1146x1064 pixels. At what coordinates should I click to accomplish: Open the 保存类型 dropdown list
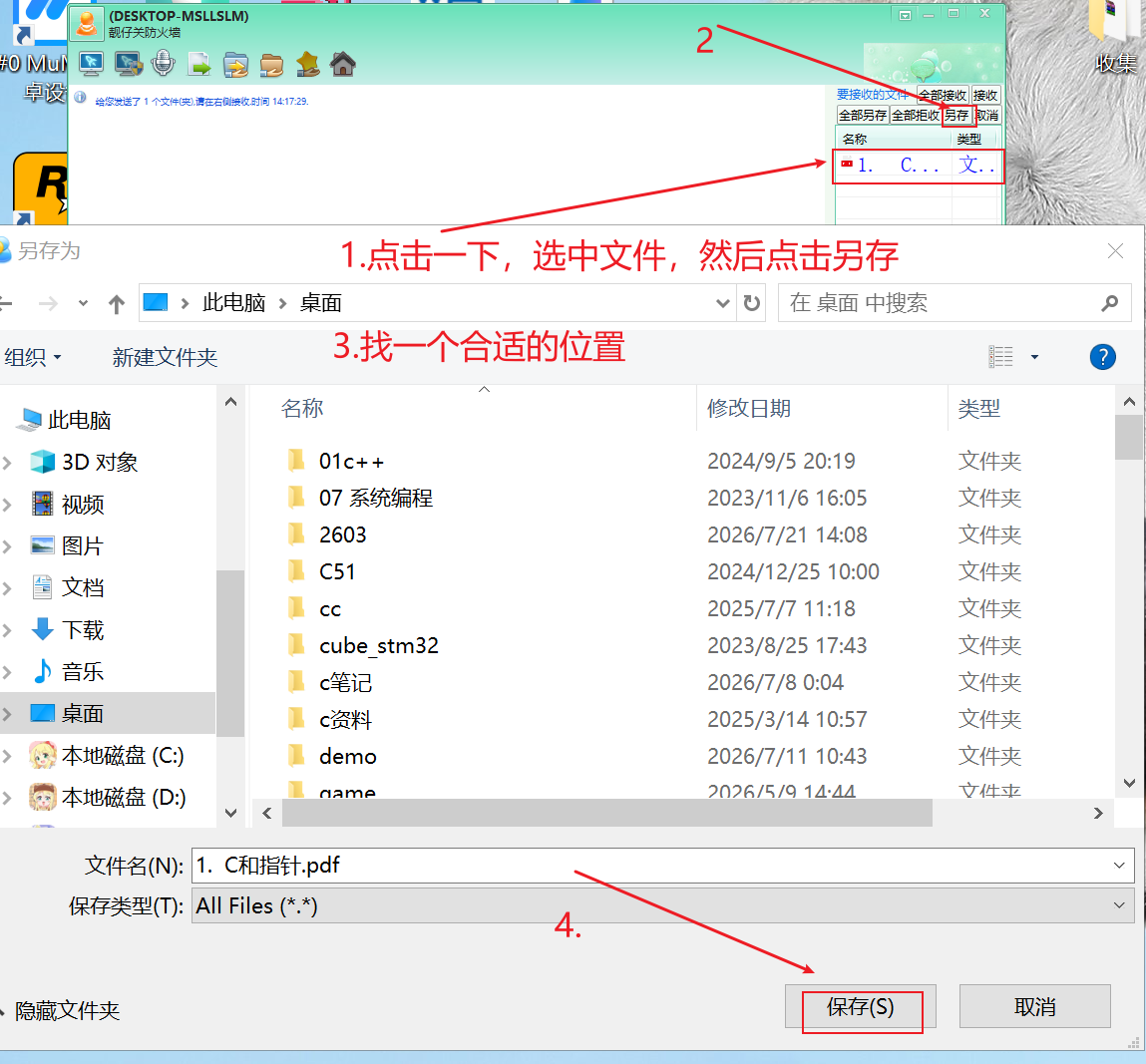pyautogui.click(x=663, y=906)
